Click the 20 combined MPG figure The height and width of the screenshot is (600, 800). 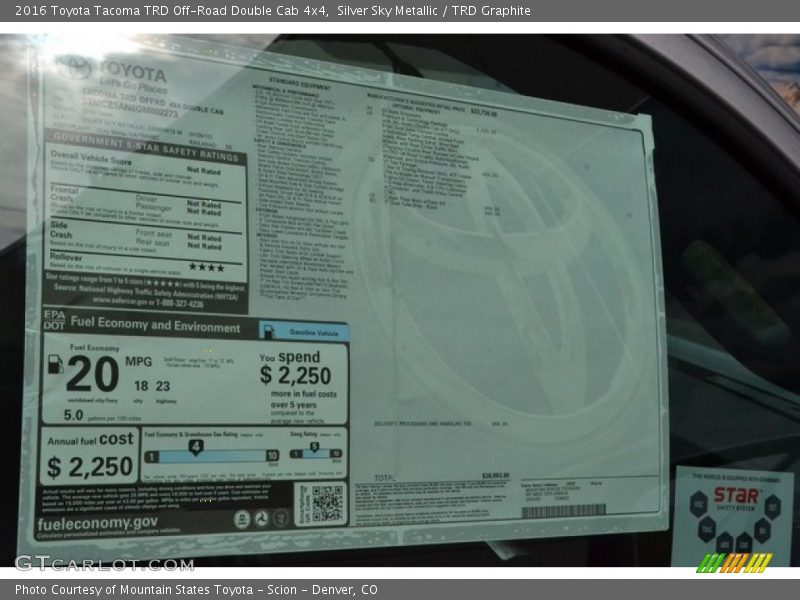92,373
